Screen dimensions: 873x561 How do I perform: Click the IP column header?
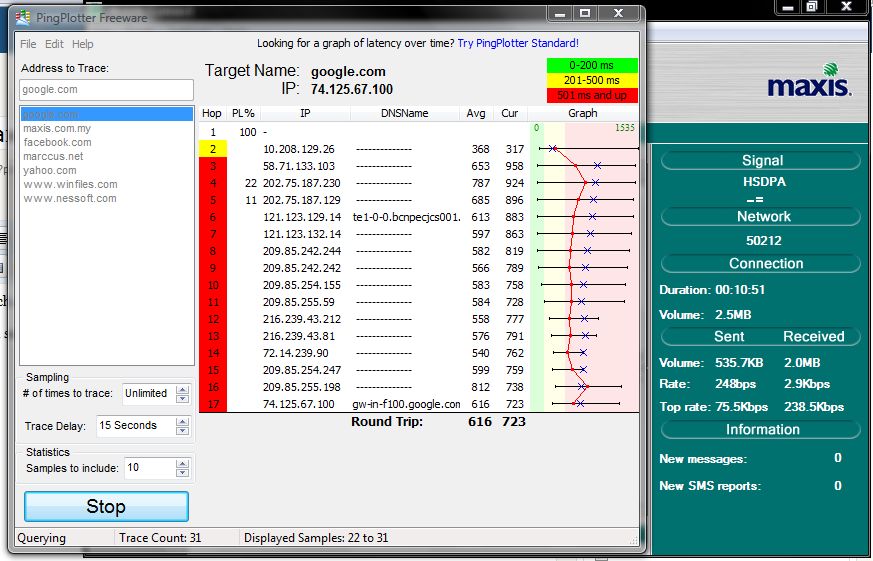click(x=305, y=113)
